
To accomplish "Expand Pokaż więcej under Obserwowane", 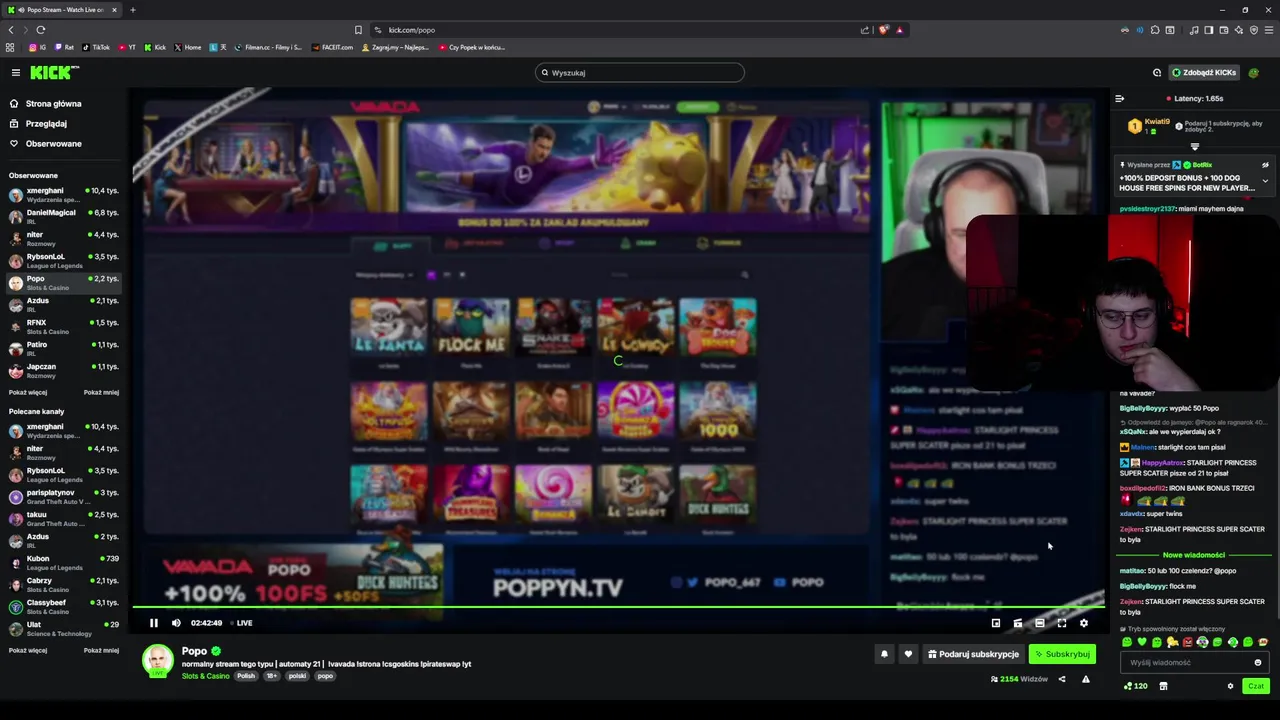I will (28, 392).
